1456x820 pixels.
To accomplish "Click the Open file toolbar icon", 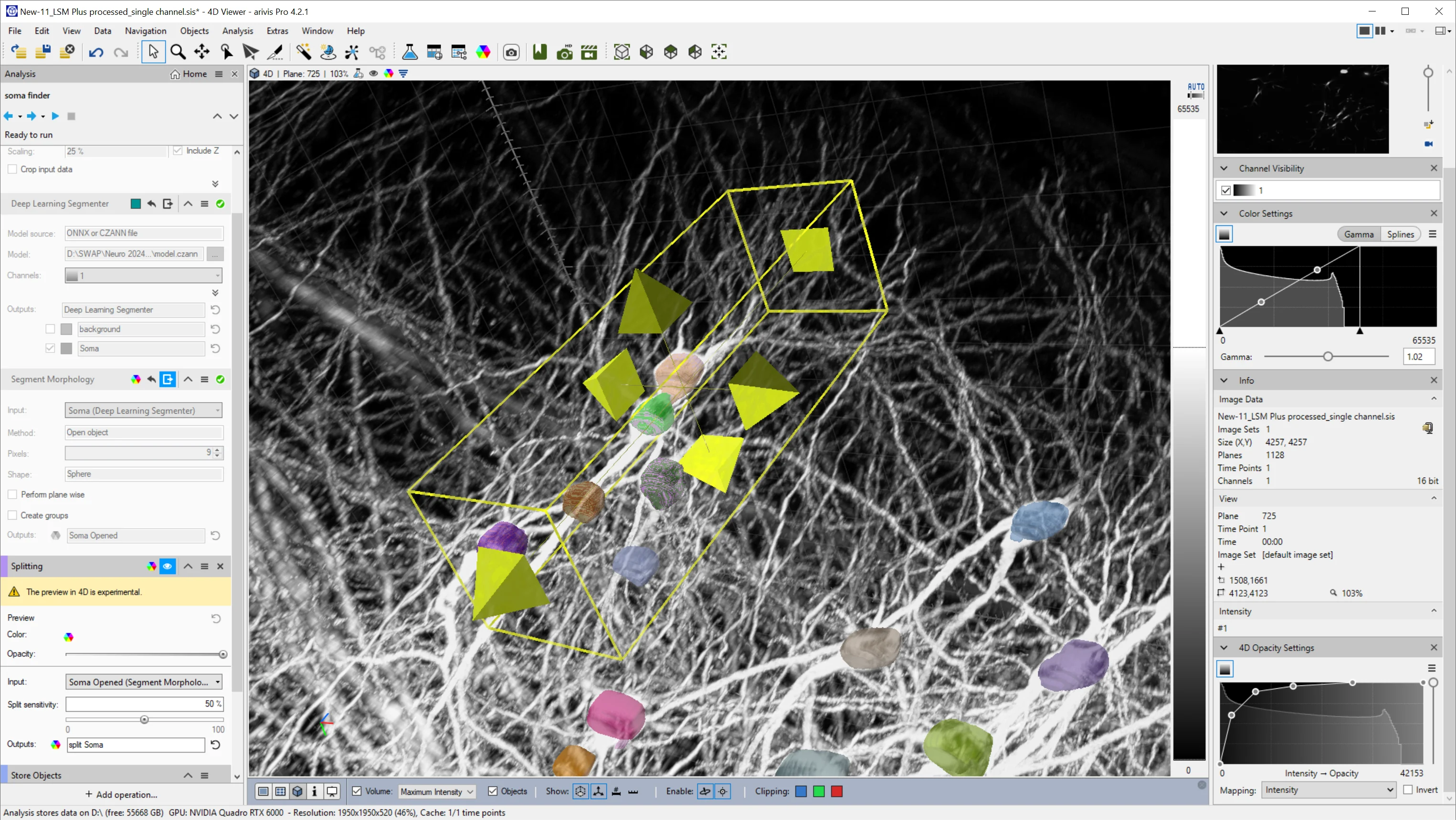I will click(x=18, y=52).
